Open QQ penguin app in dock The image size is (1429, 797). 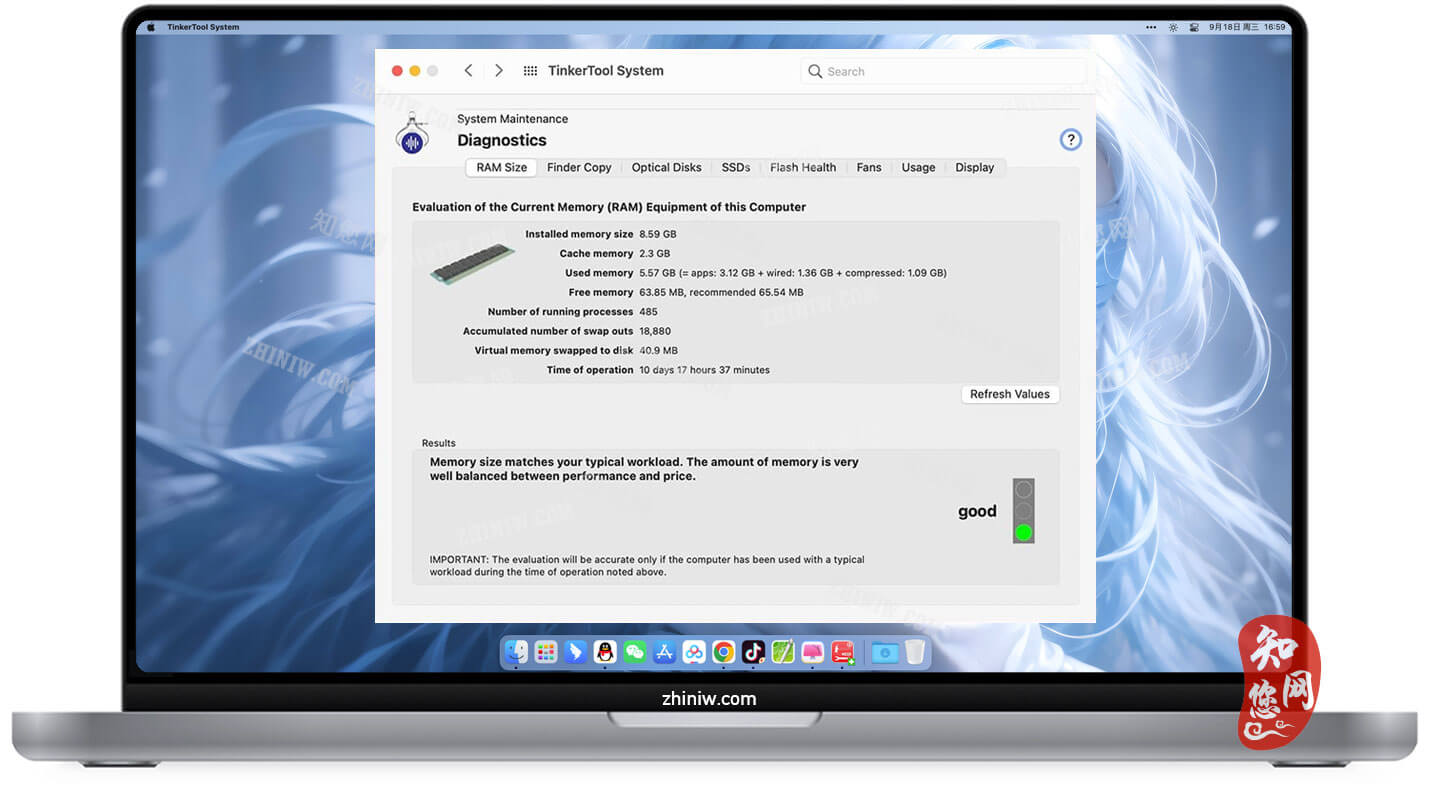pyautogui.click(x=605, y=652)
